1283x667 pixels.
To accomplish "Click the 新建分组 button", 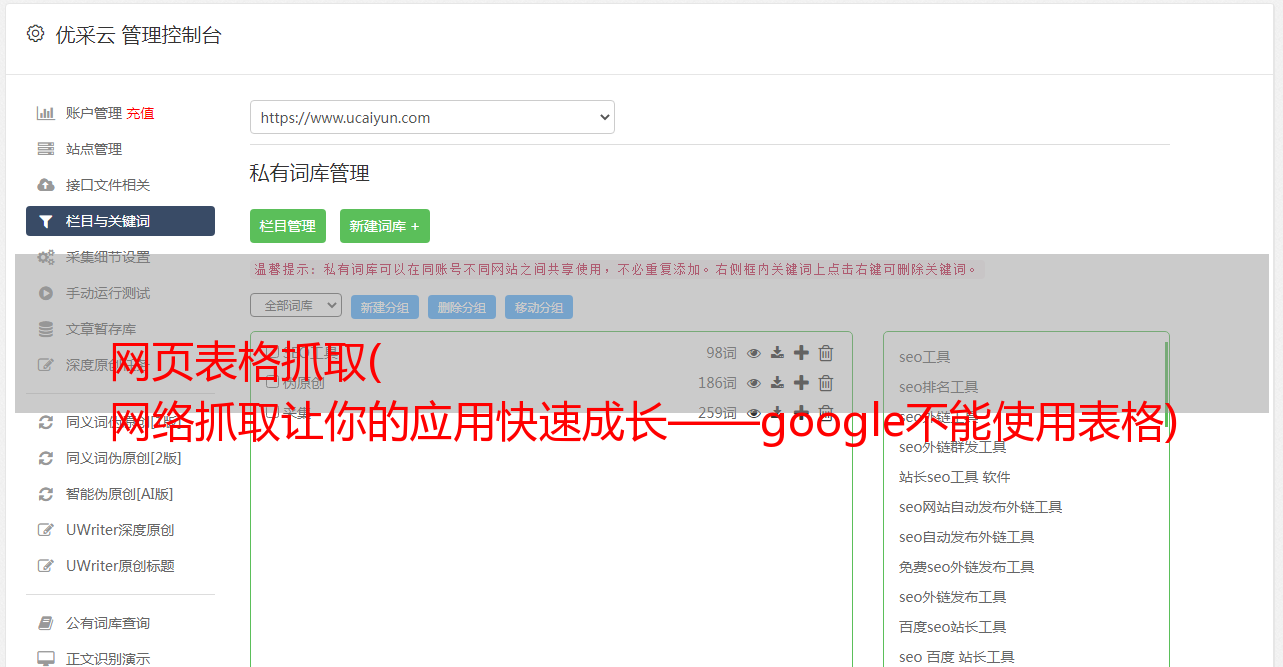I will 385,307.
